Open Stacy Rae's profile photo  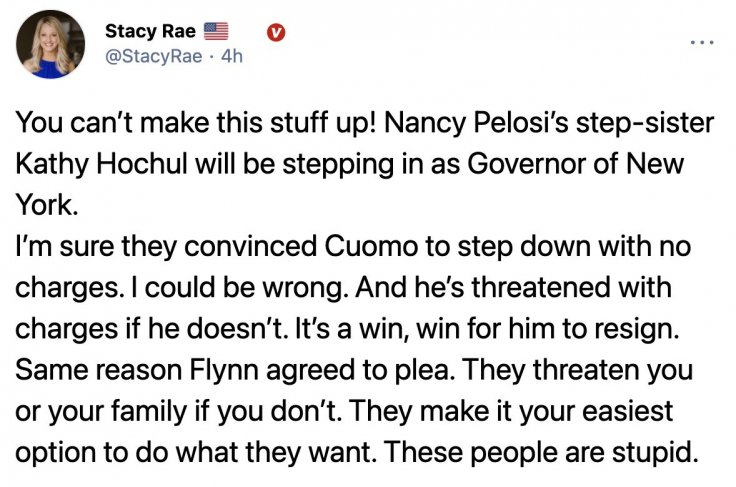tap(51, 44)
